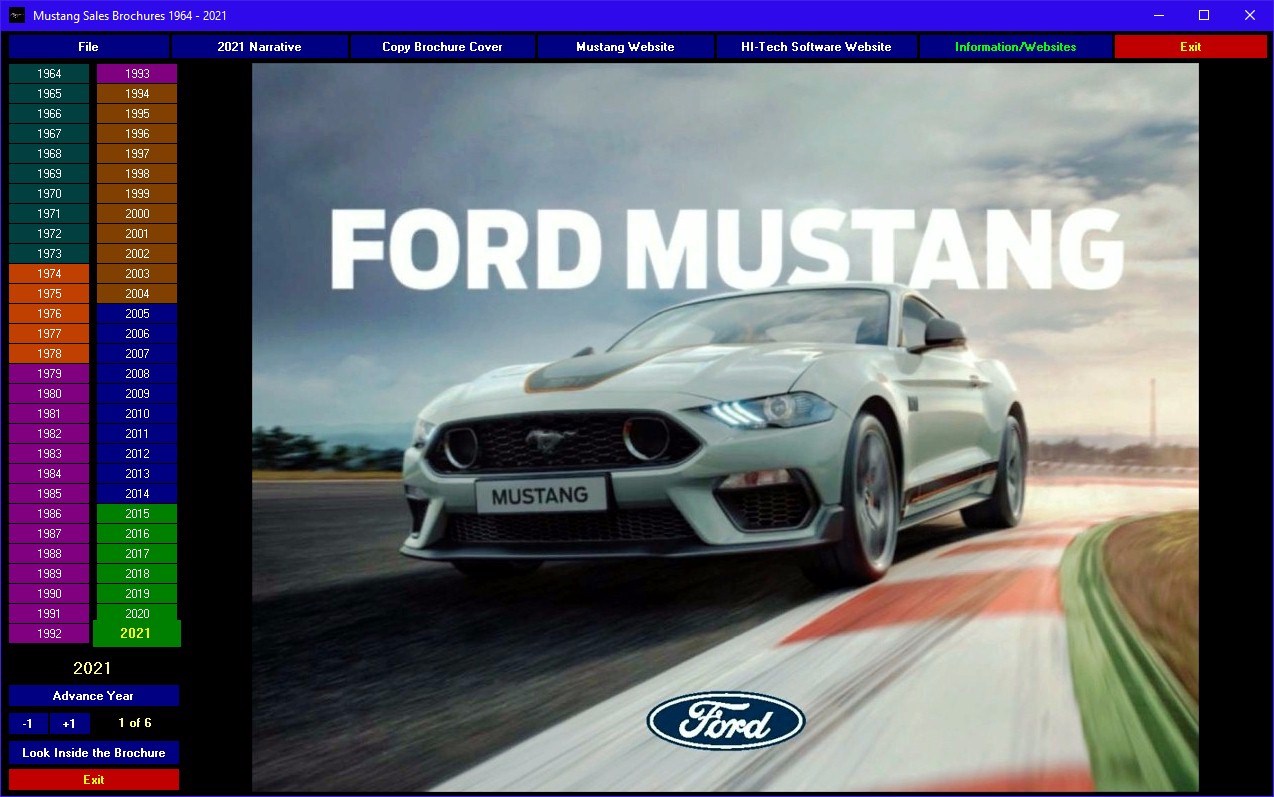The height and width of the screenshot is (797, 1274).
Task: Click Copy Brochure Cover
Action: point(442,47)
